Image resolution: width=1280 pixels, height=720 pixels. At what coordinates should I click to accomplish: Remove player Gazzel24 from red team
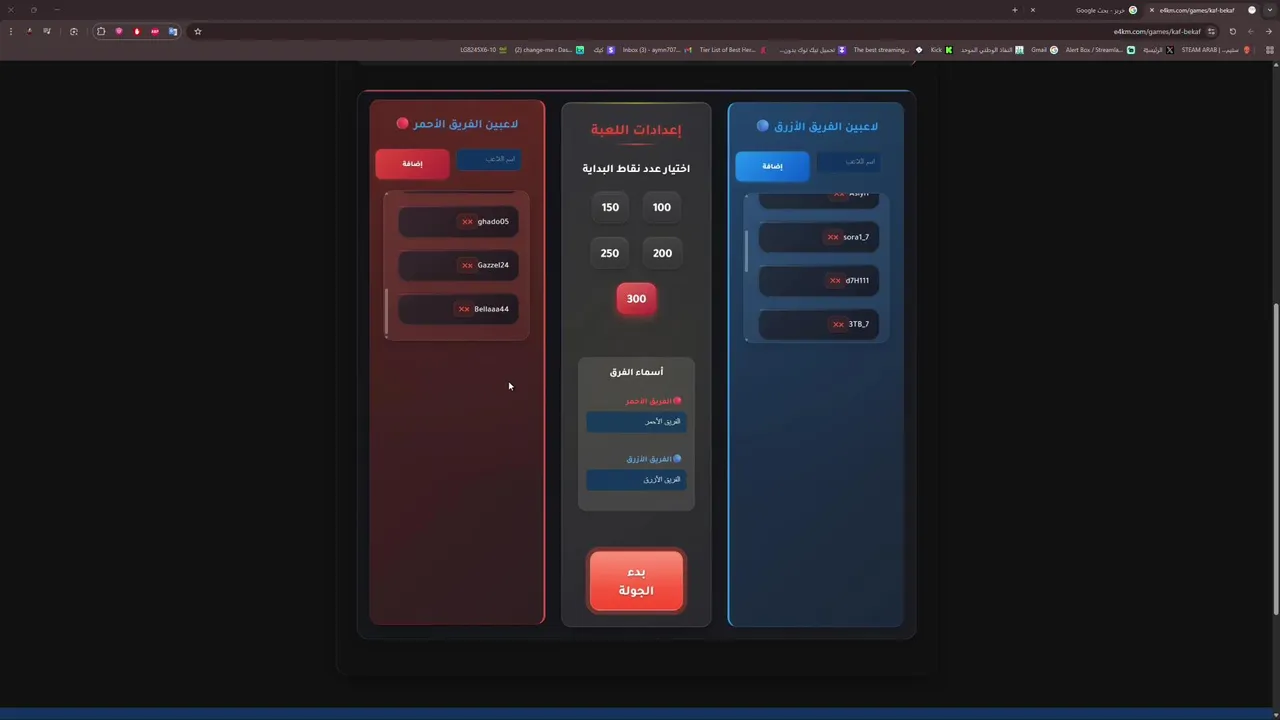tap(467, 265)
